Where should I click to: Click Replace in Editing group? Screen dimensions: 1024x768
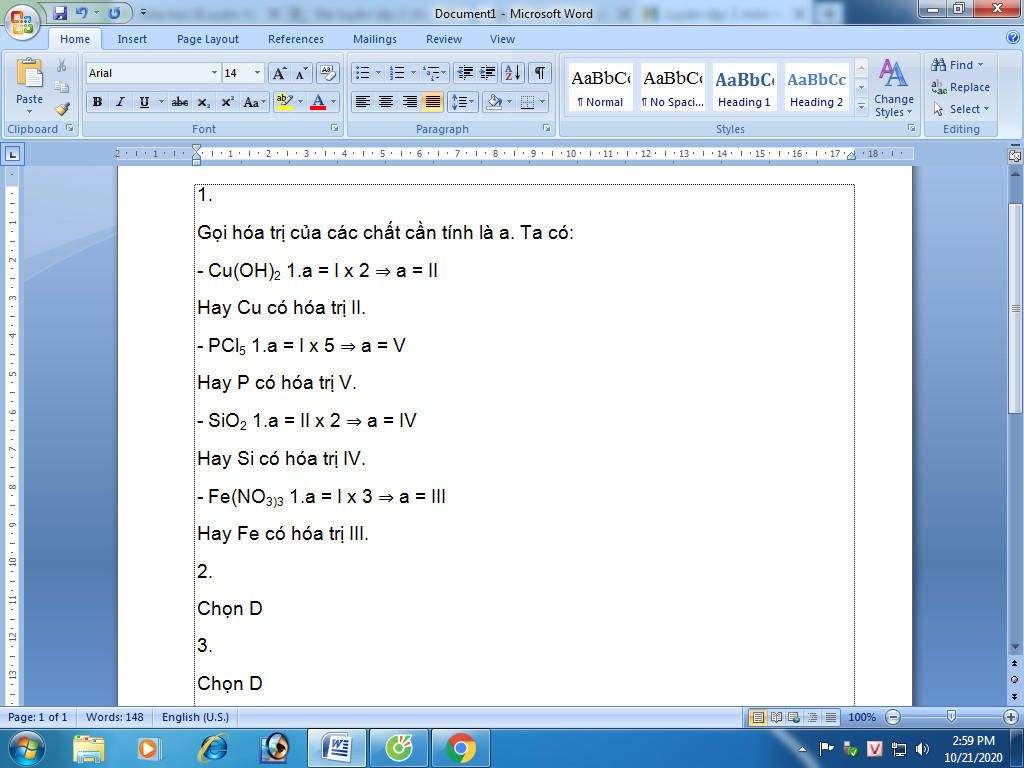(961, 87)
